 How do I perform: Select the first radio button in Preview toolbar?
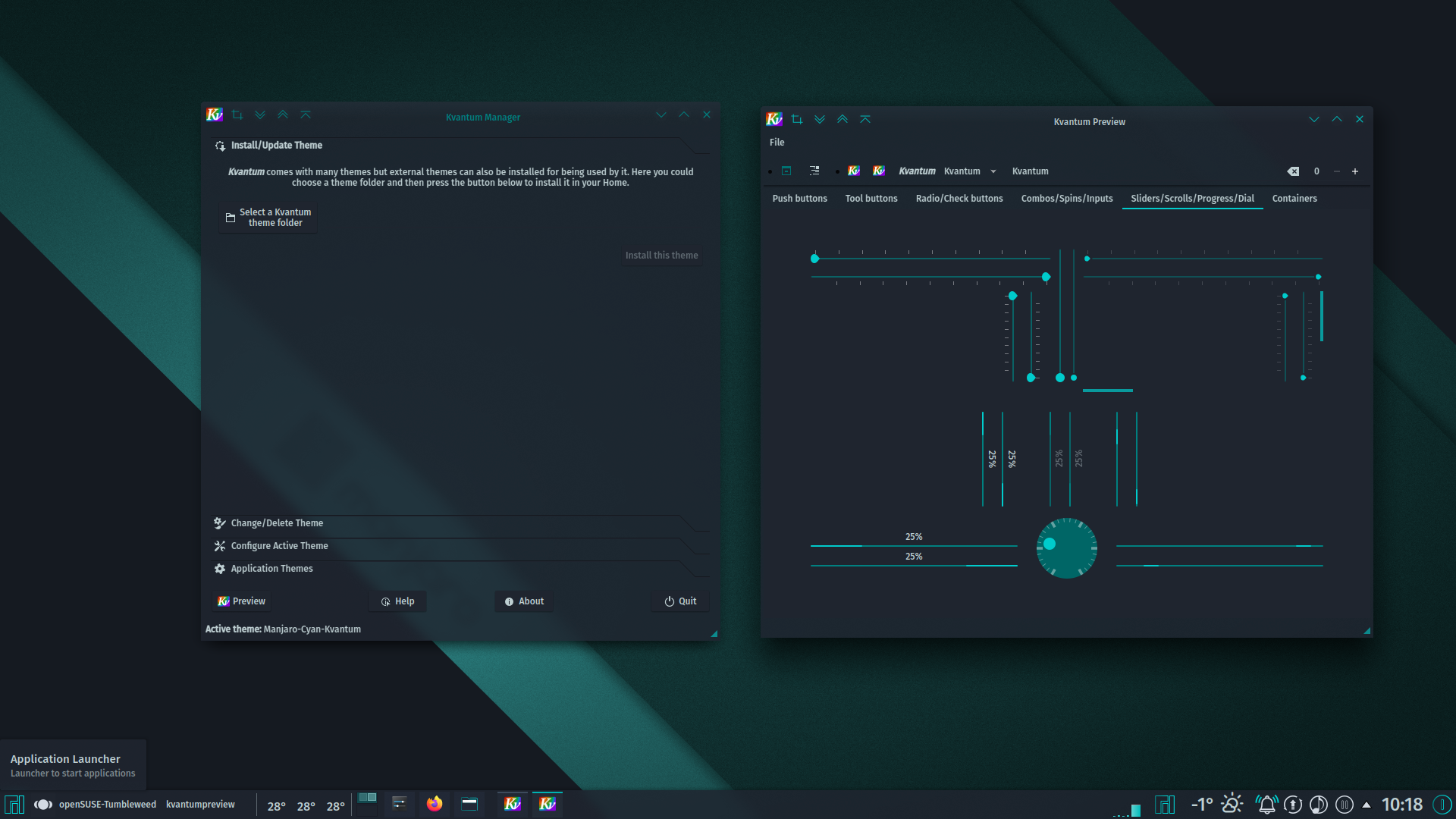click(770, 171)
